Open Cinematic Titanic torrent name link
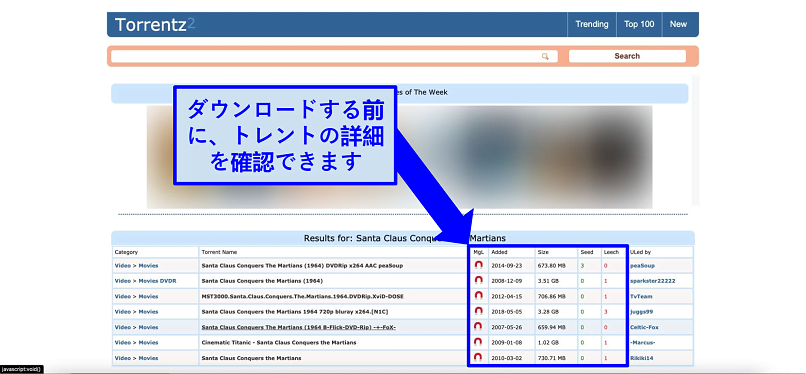 (279, 343)
